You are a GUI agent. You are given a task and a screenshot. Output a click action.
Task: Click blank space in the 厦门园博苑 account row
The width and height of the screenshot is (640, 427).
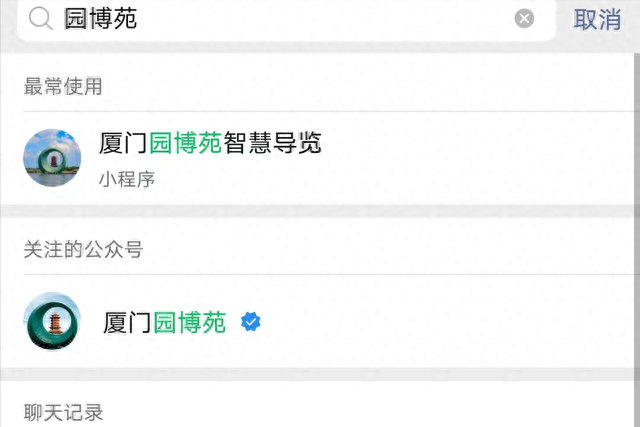point(449,322)
